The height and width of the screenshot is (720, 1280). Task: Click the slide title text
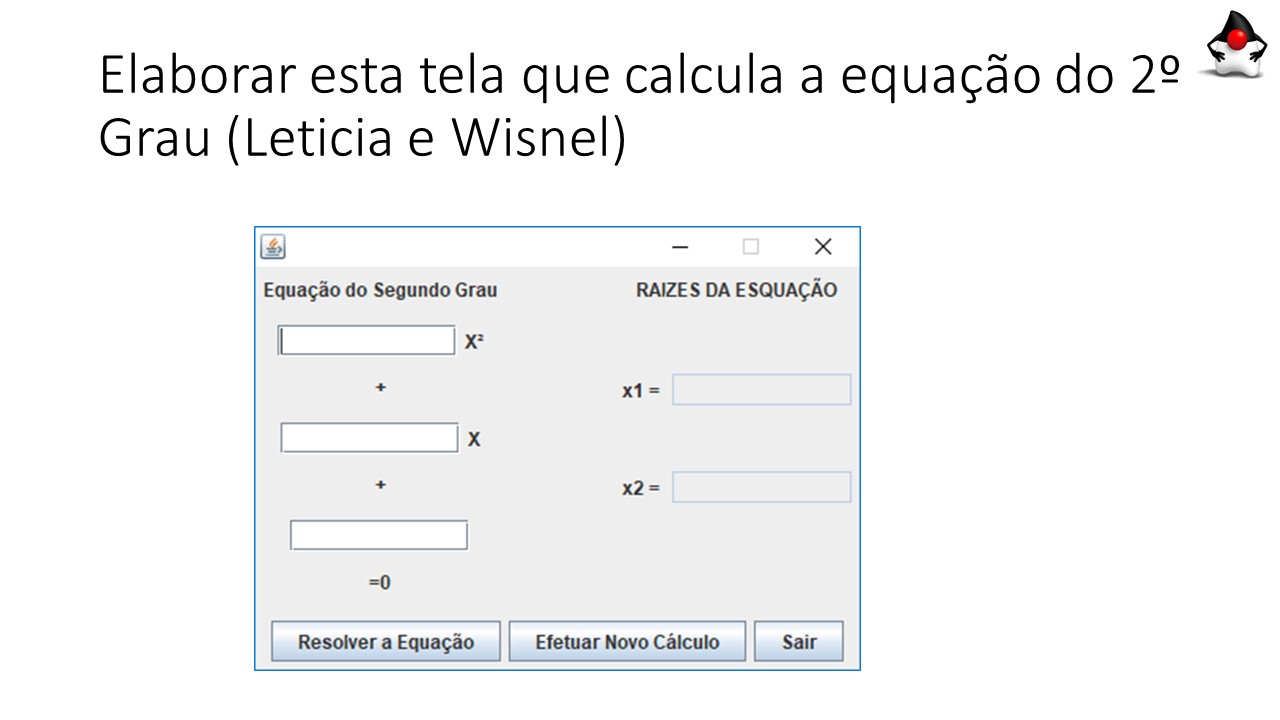click(640, 107)
